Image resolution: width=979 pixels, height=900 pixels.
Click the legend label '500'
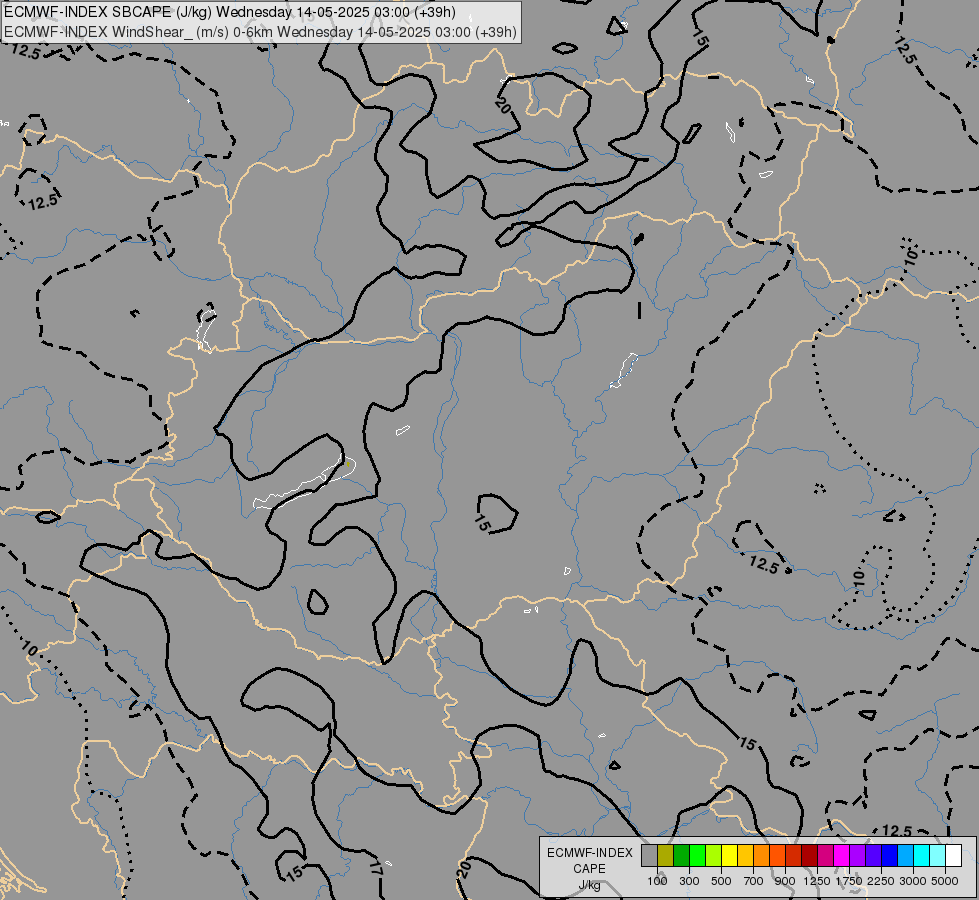click(x=721, y=881)
